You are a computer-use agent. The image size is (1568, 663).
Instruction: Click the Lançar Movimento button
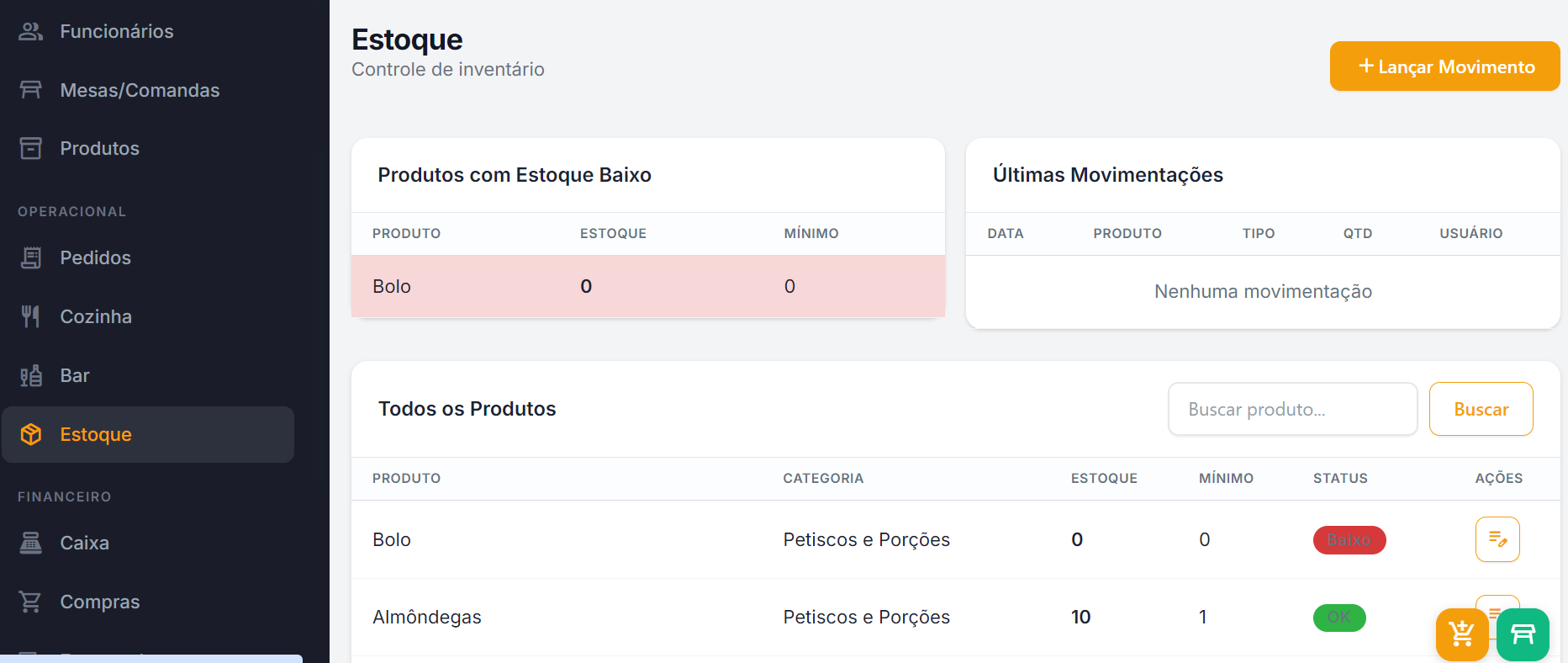coord(1444,66)
